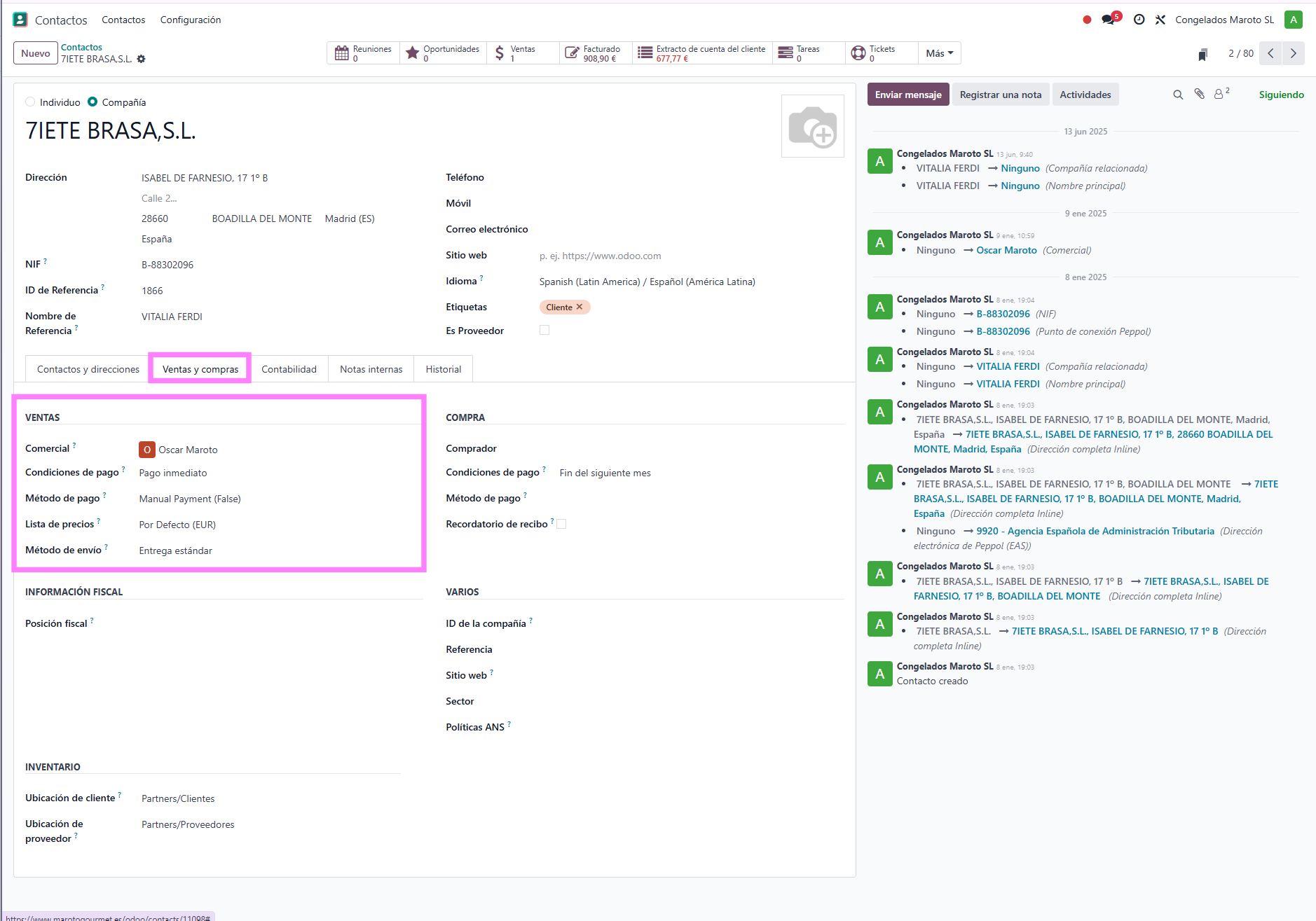1316x921 pixels.
Task: Click the clock activities icon in top bar
Action: click(1139, 20)
